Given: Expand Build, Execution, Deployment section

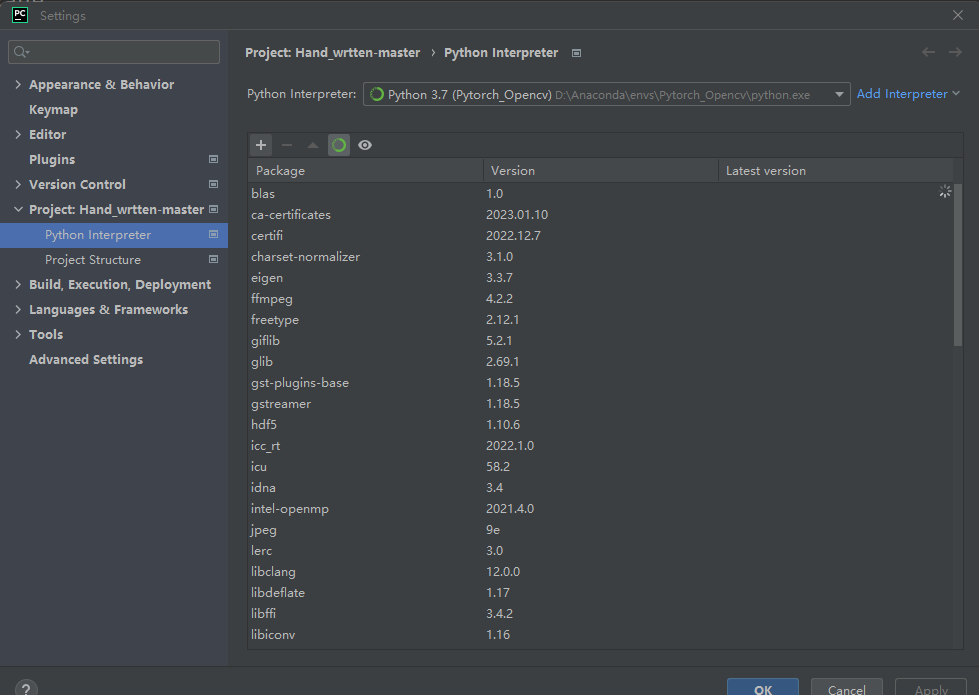Looking at the screenshot, I should tap(18, 284).
